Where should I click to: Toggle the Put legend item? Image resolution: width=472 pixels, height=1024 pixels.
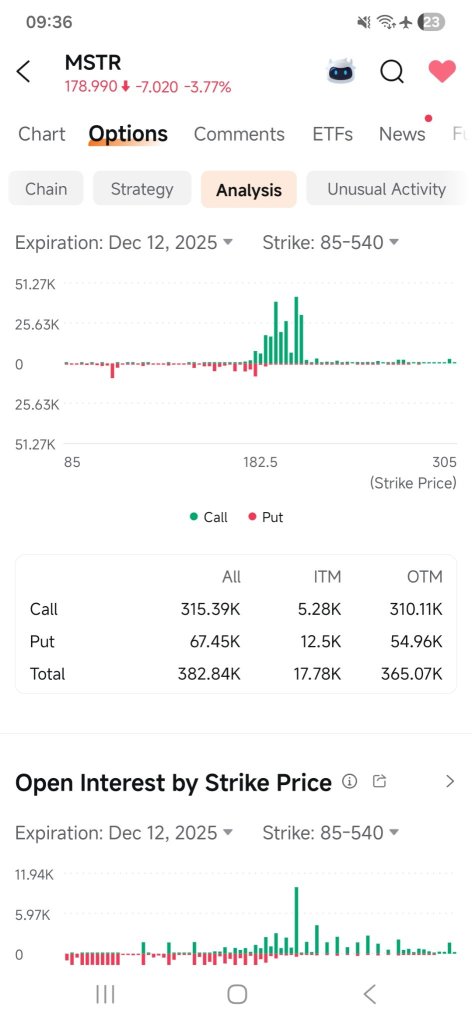pos(266,517)
